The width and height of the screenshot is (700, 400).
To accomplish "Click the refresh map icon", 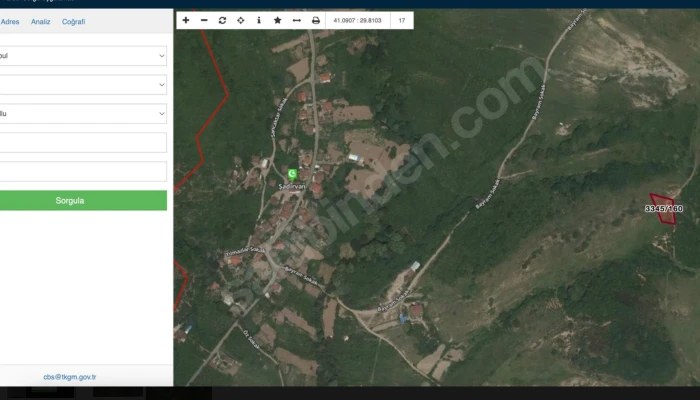I will click(x=222, y=20).
